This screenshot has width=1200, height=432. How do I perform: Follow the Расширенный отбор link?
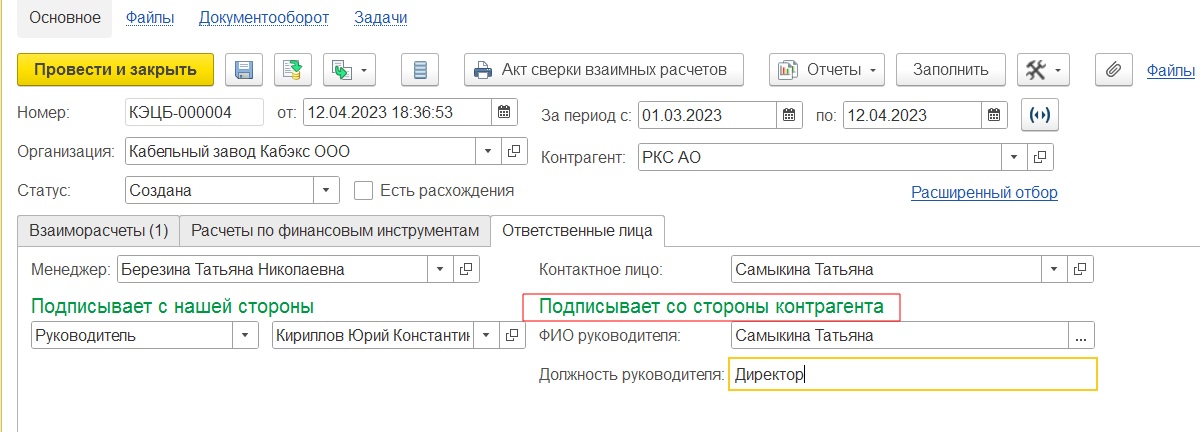point(984,192)
